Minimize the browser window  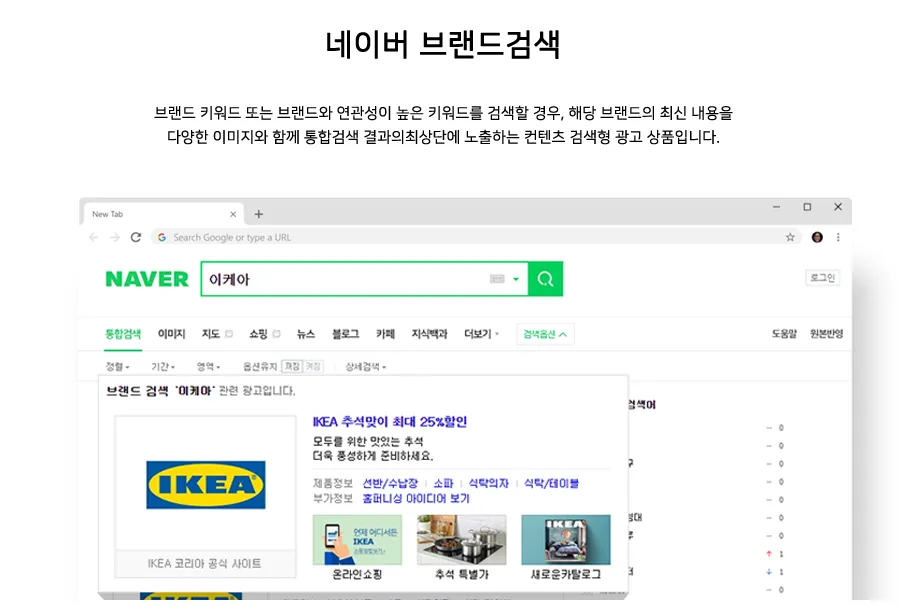[776, 206]
